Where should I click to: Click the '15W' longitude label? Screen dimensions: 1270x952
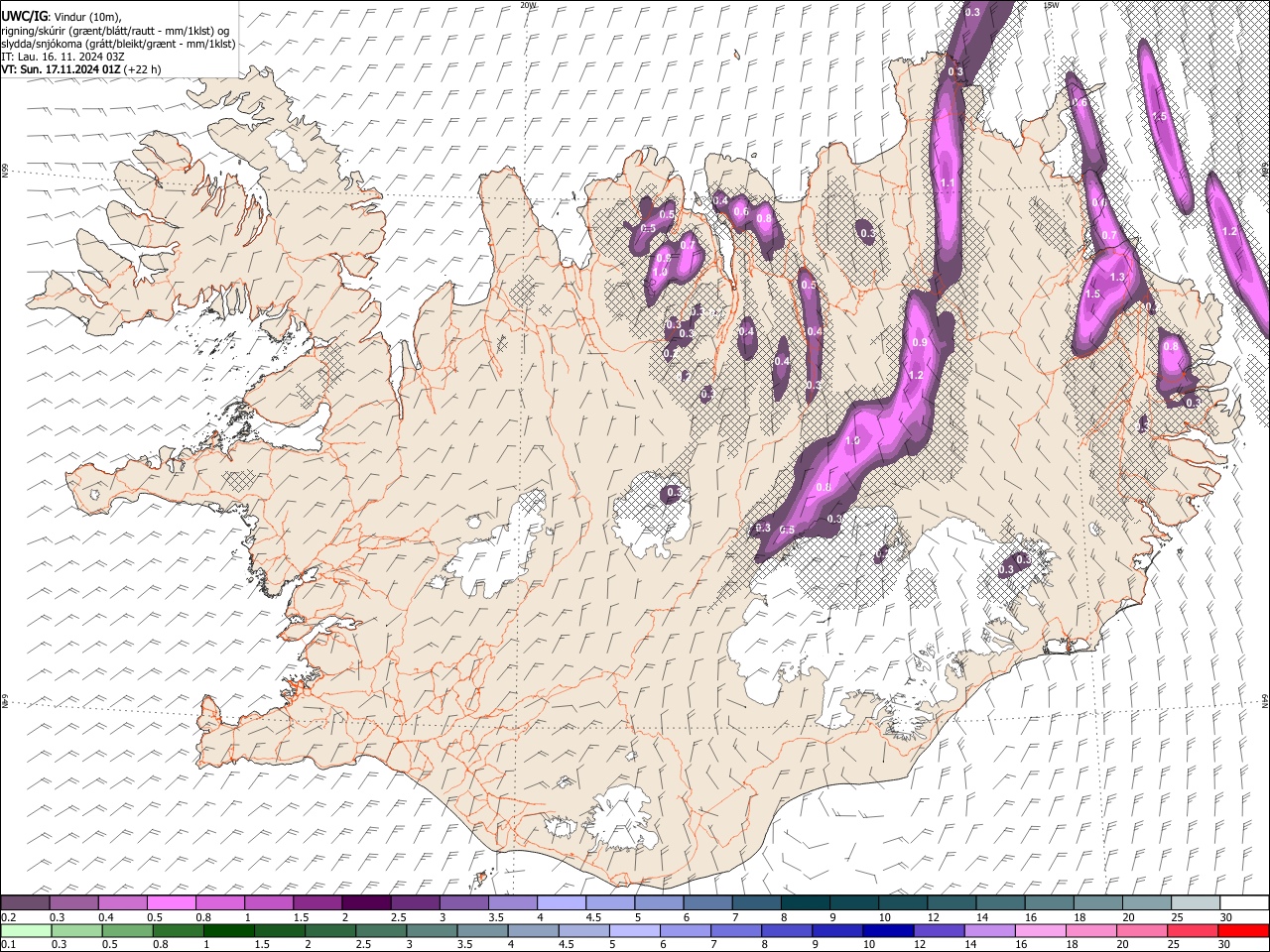[x=1050, y=5]
